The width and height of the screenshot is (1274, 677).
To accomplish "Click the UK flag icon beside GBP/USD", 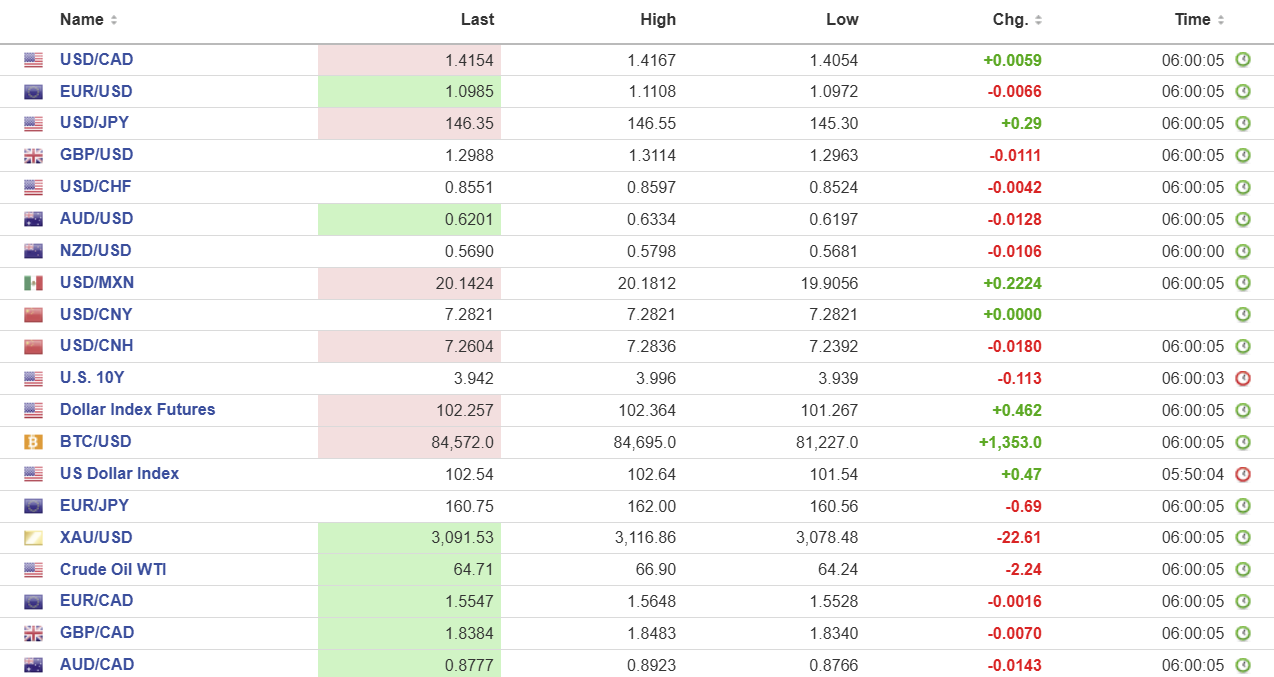I will (34, 155).
